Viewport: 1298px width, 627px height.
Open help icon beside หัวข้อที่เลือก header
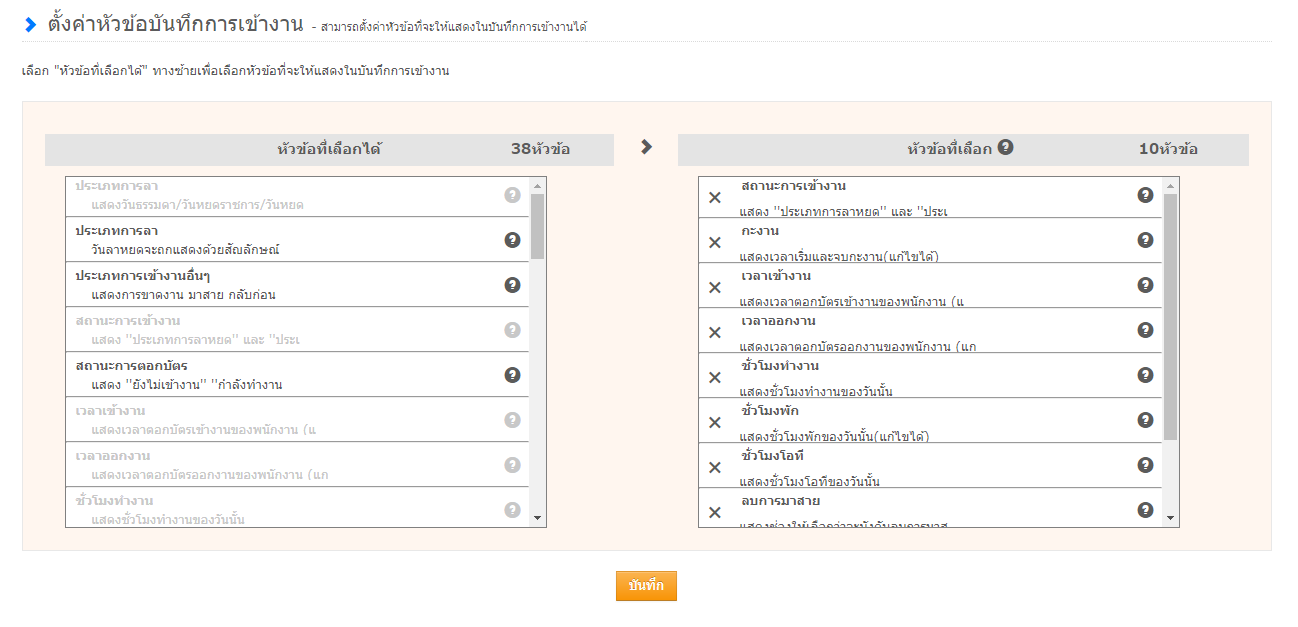click(x=1006, y=147)
